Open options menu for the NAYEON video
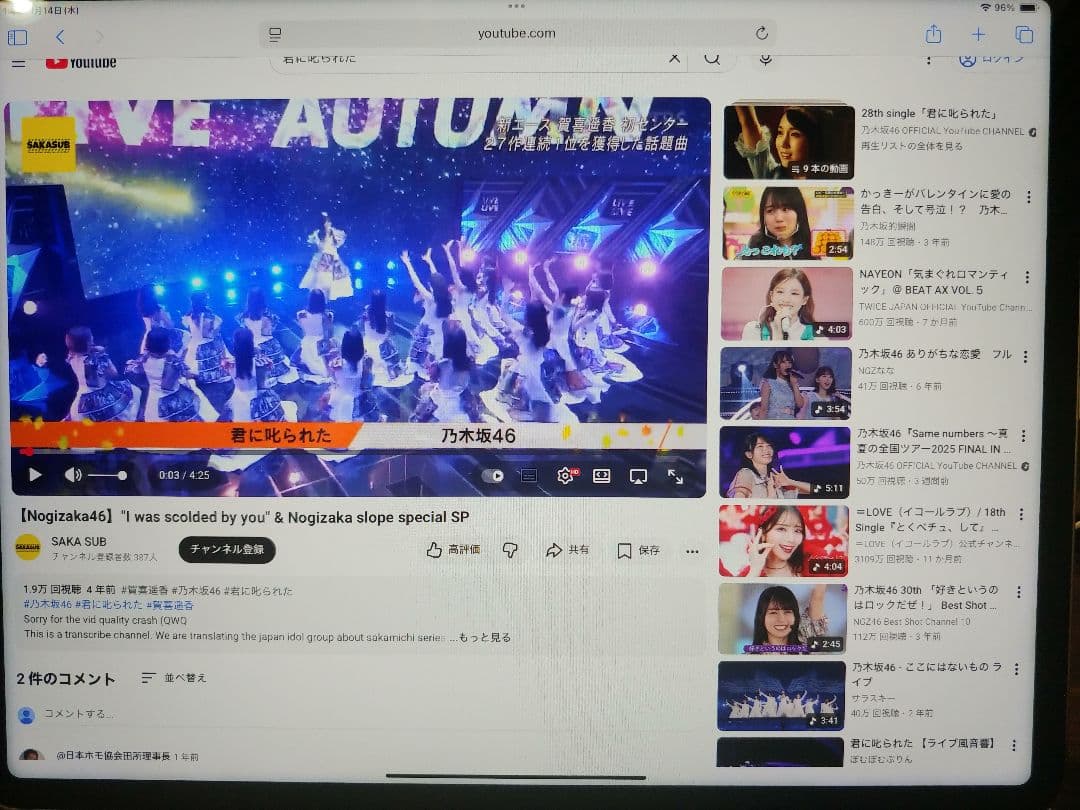The width and height of the screenshot is (1080, 810). coord(1027,277)
